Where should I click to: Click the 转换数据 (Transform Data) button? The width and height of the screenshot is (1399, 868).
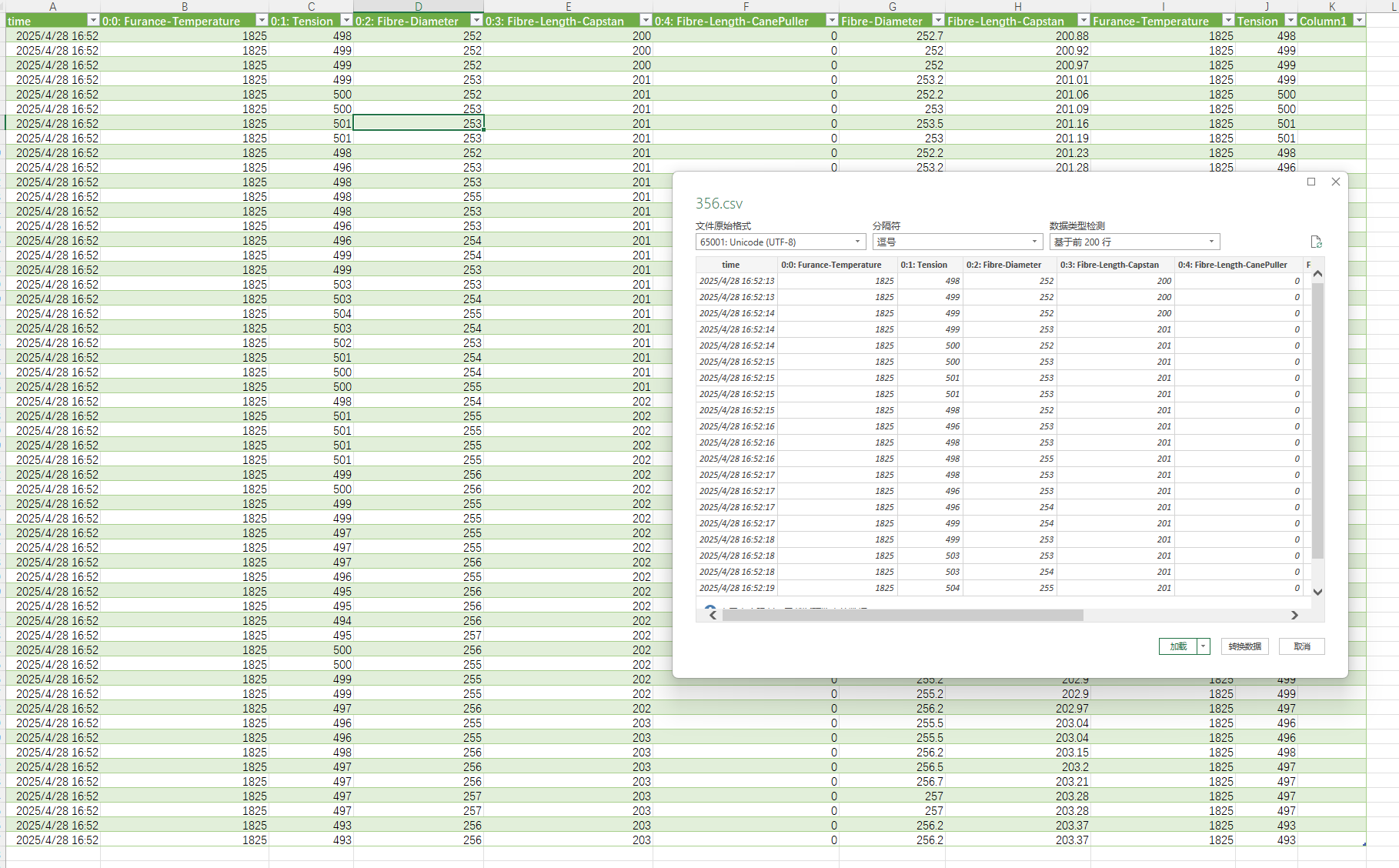pos(1244,646)
